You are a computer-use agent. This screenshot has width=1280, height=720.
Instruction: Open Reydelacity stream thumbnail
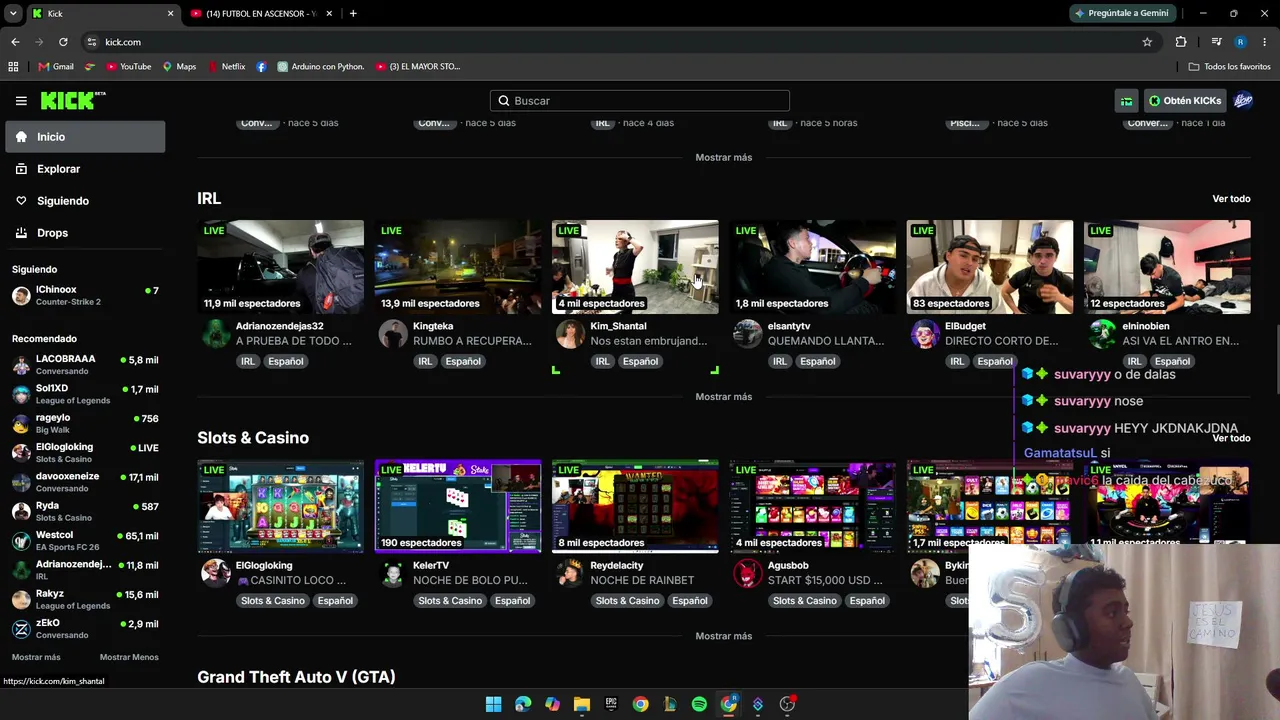click(635, 506)
